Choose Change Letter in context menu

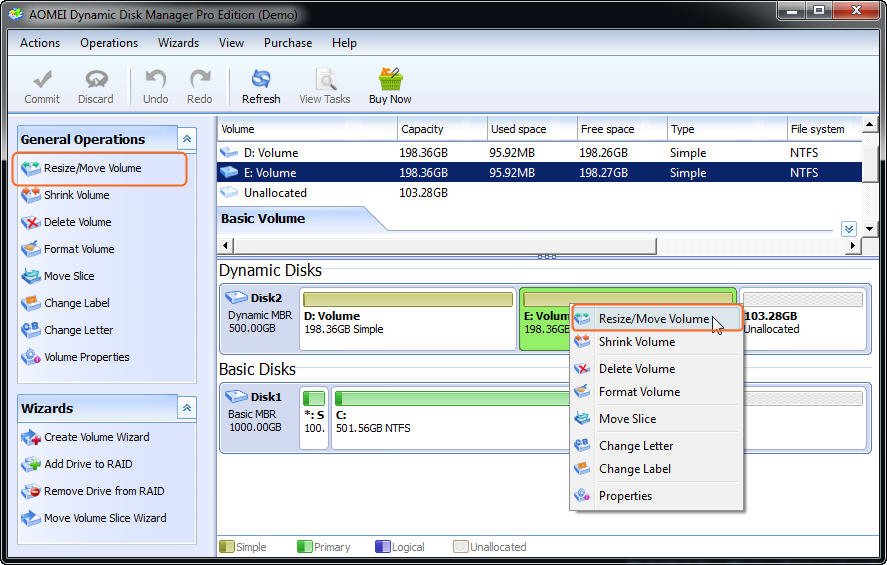[x=656, y=446]
